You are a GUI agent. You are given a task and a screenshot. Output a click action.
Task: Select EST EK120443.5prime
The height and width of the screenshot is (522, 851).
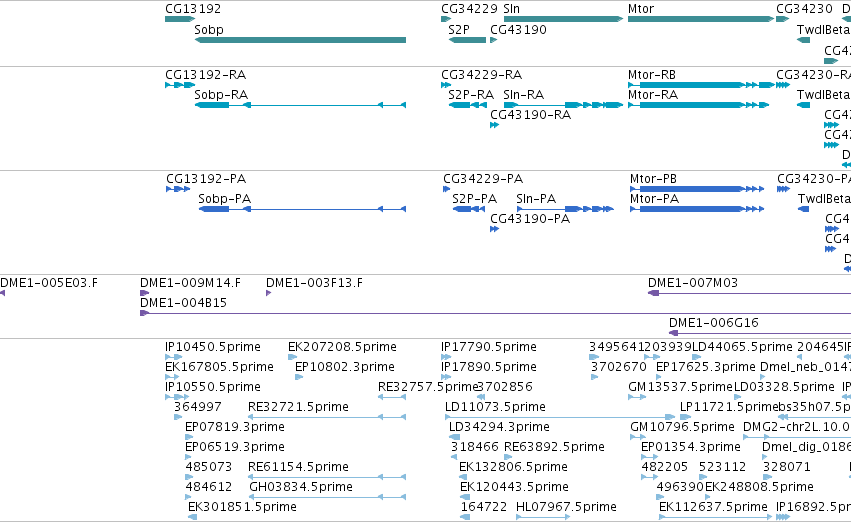point(515,488)
